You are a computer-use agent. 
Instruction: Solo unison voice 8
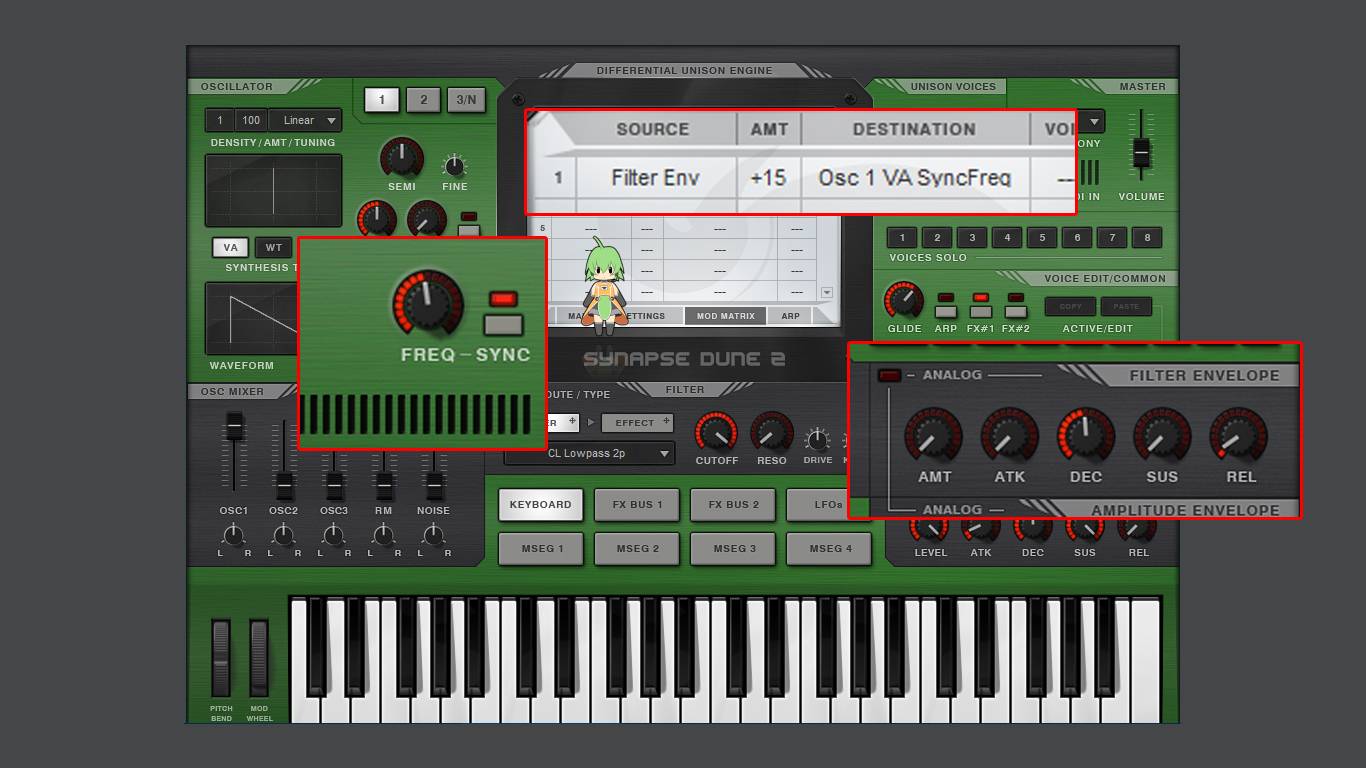click(1147, 238)
